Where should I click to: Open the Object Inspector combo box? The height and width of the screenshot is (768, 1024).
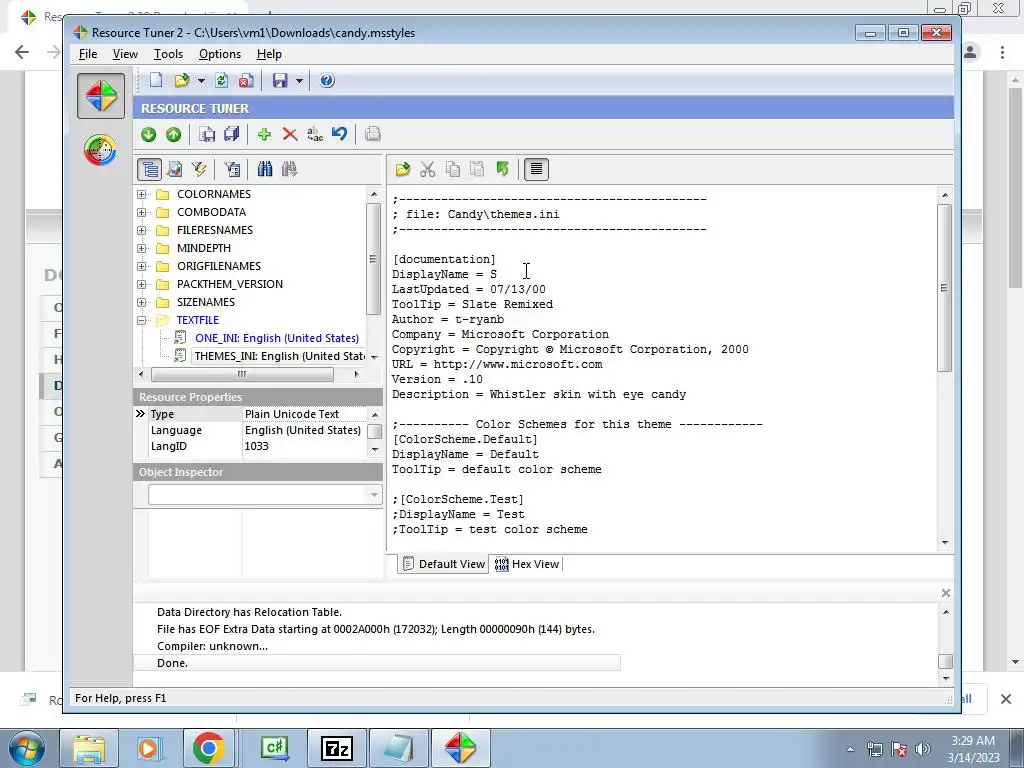point(264,495)
